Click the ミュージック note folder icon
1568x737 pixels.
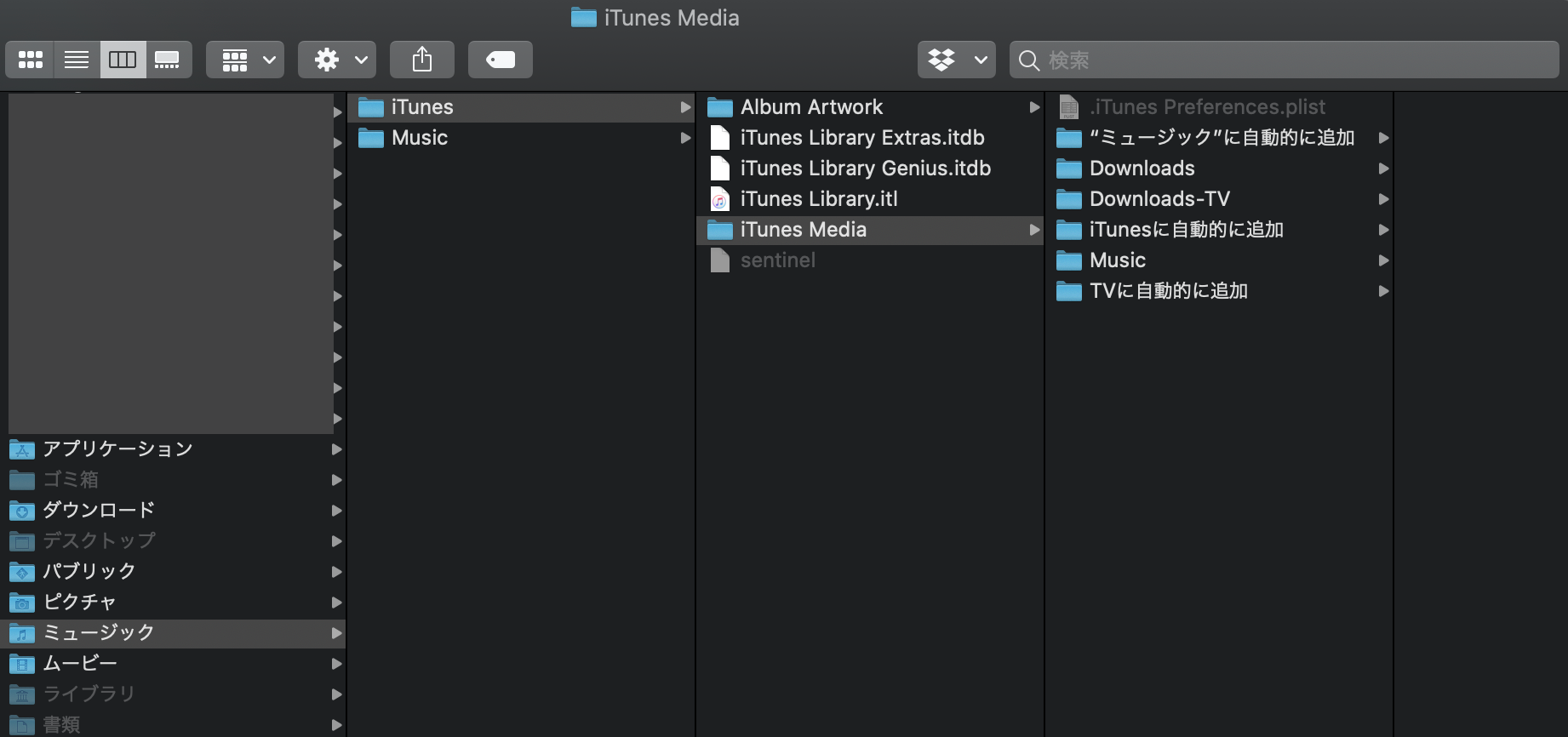22,633
